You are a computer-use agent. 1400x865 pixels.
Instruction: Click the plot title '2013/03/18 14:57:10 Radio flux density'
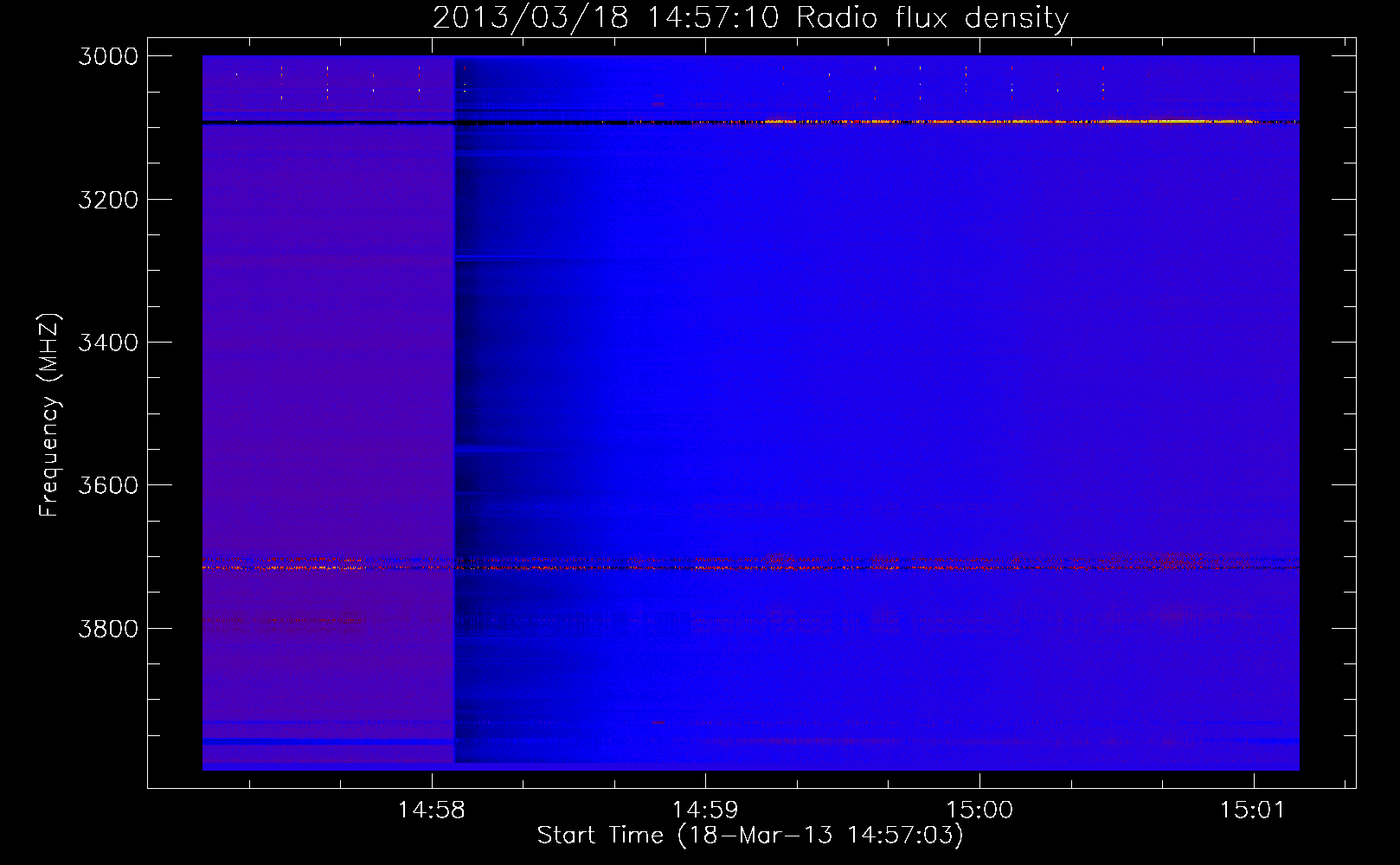click(751, 17)
